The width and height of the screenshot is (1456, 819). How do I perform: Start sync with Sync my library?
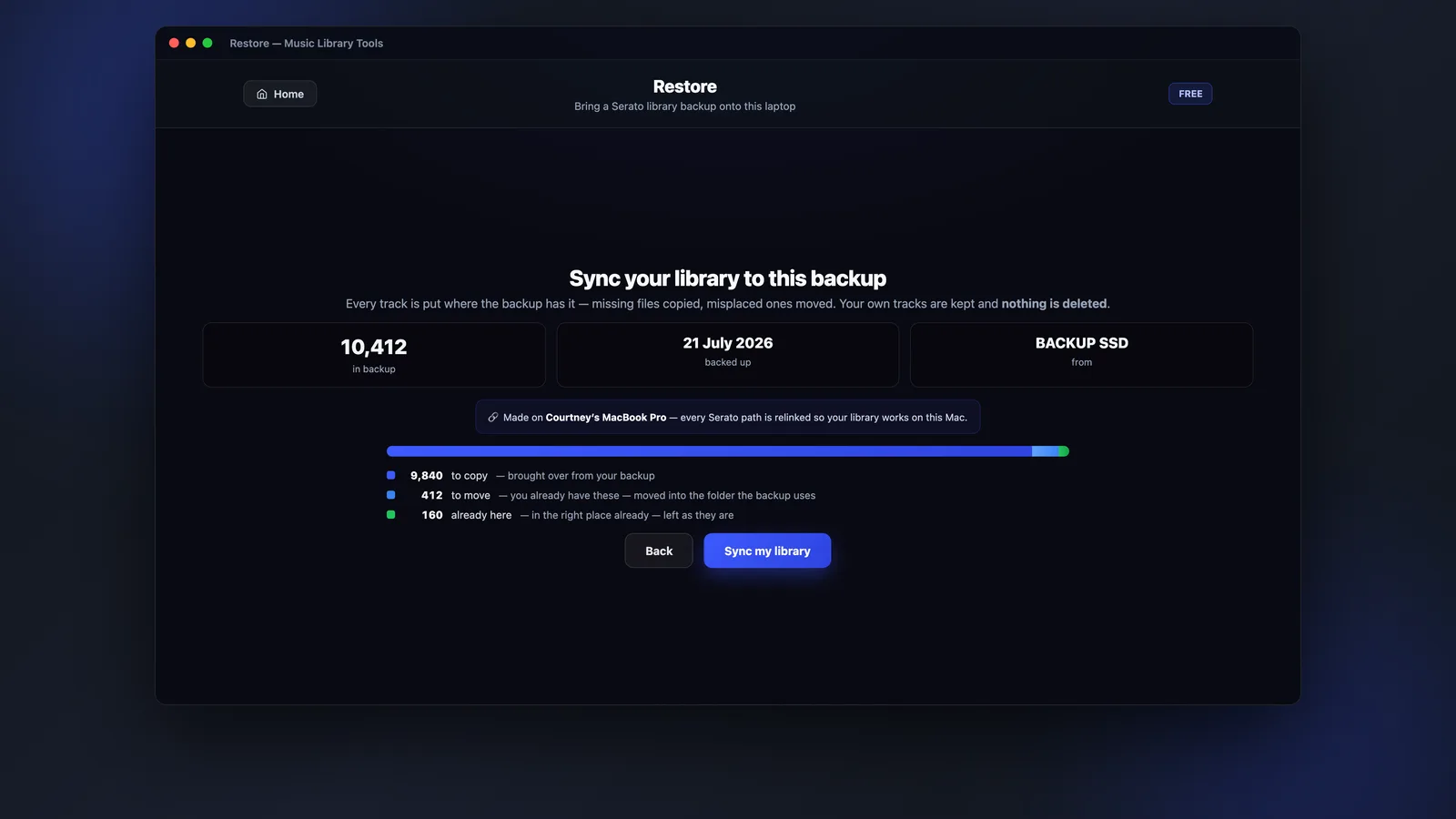point(767,551)
